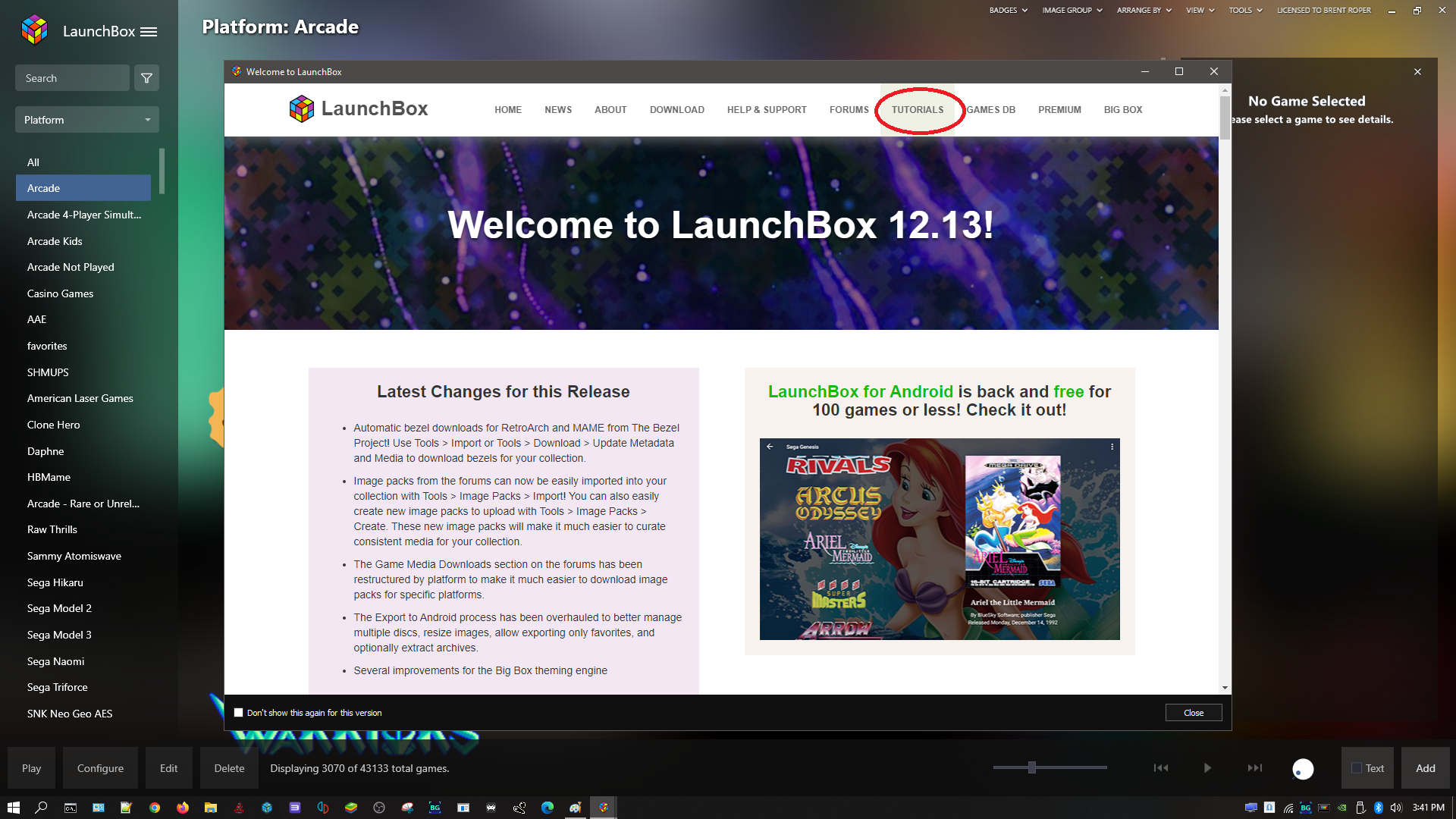The width and height of the screenshot is (1456, 819).
Task: Expand the Platform dropdown in sidebar
Action: 87,120
